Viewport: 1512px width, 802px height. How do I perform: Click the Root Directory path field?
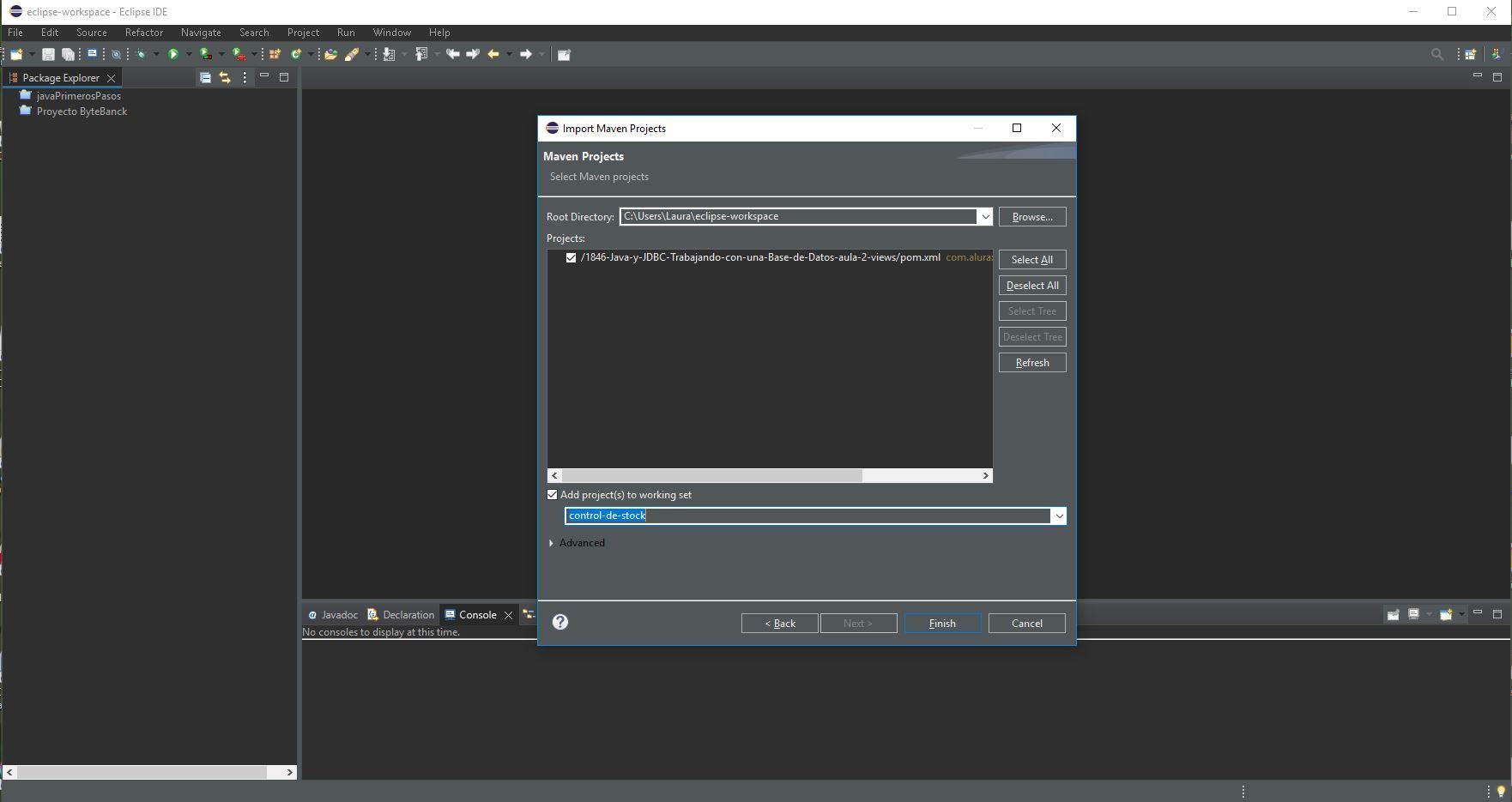click(798, 216)
